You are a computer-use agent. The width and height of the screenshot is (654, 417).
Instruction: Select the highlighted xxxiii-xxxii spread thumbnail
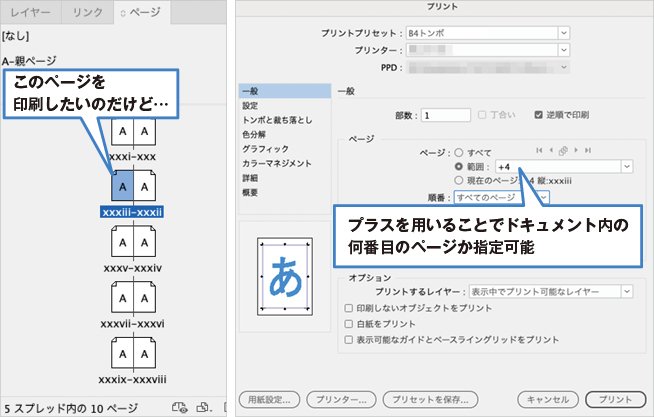pos(134,185)
